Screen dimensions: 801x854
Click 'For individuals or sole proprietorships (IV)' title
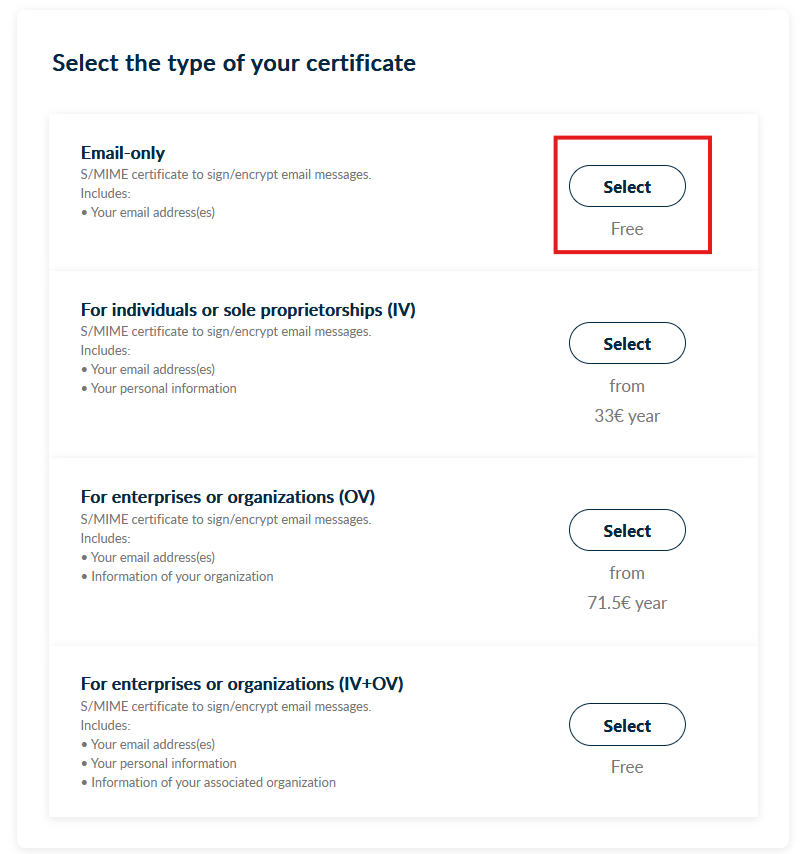click(x=248, y=310)
